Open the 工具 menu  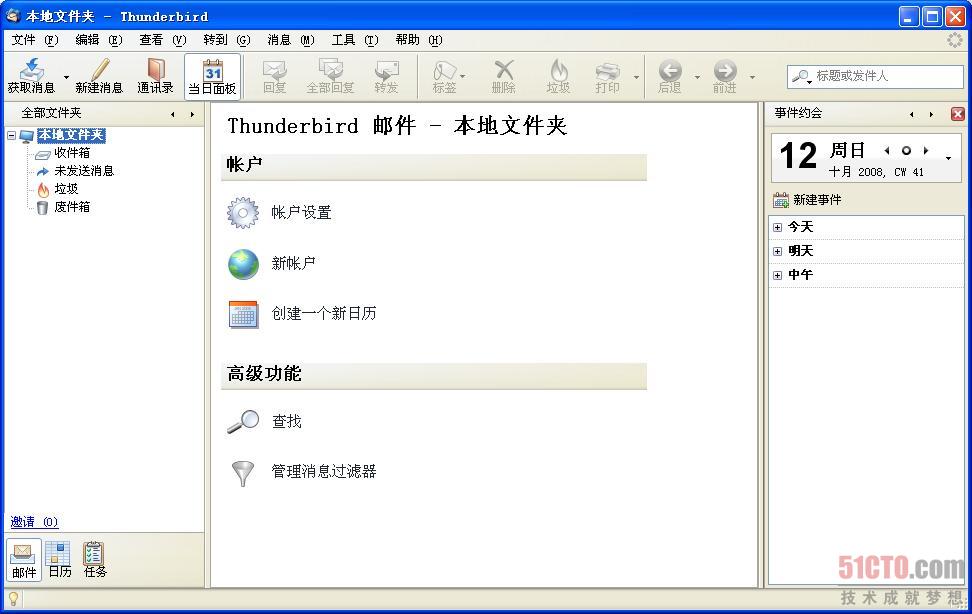coord(355,40)
